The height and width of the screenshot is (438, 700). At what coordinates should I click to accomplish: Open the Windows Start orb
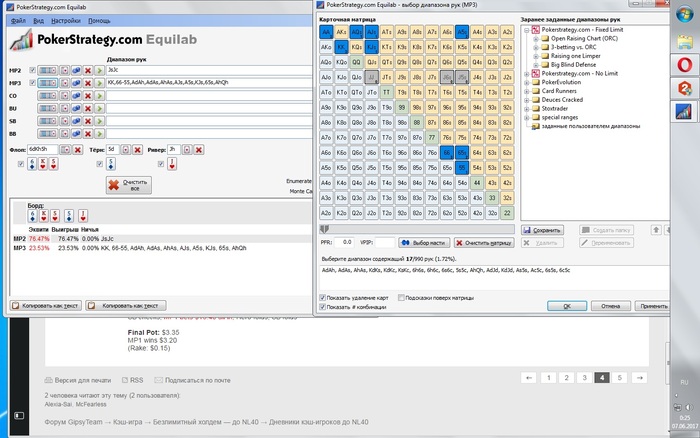(685, 14)
